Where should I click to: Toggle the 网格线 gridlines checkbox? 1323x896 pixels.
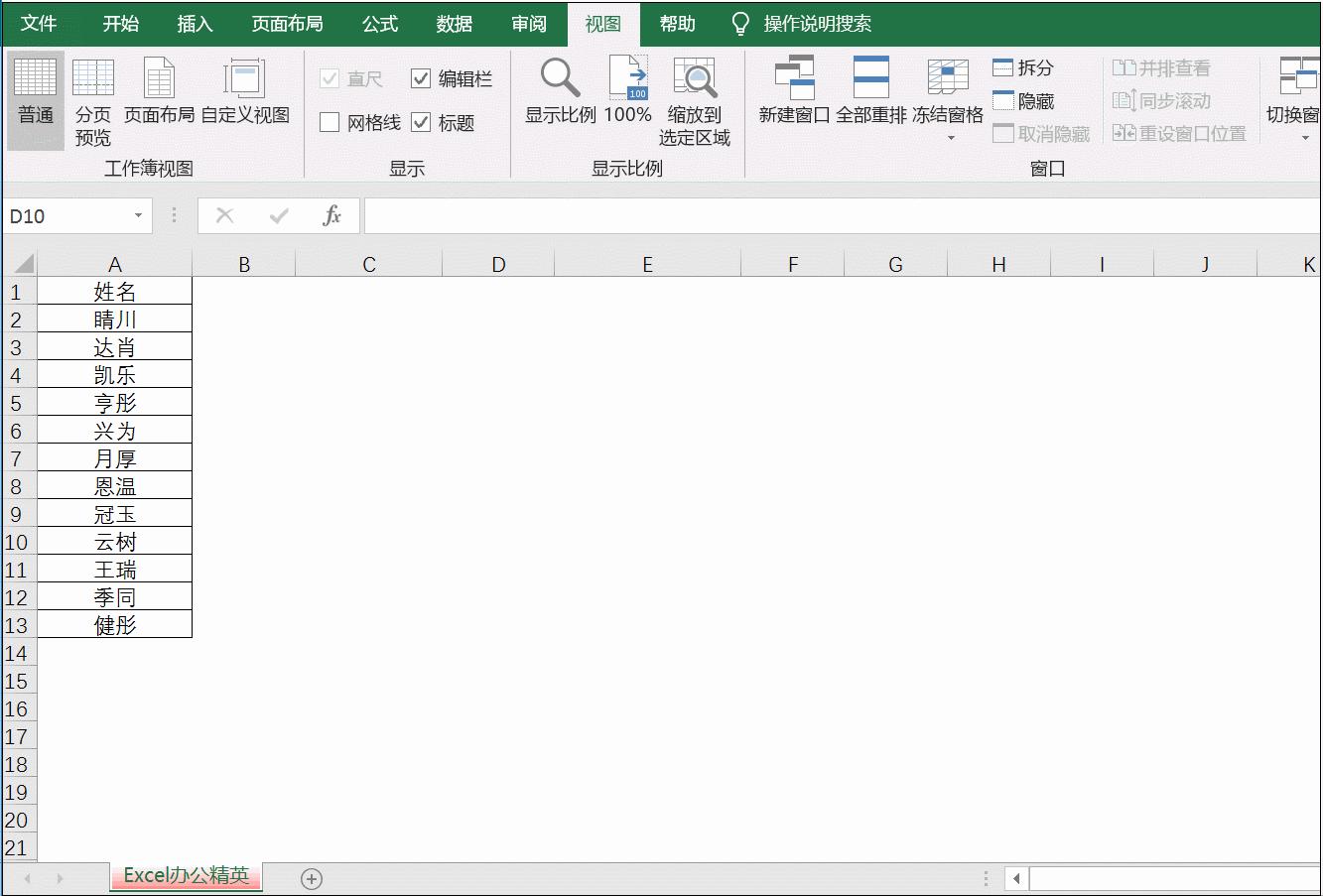click(x=328, y=122)
